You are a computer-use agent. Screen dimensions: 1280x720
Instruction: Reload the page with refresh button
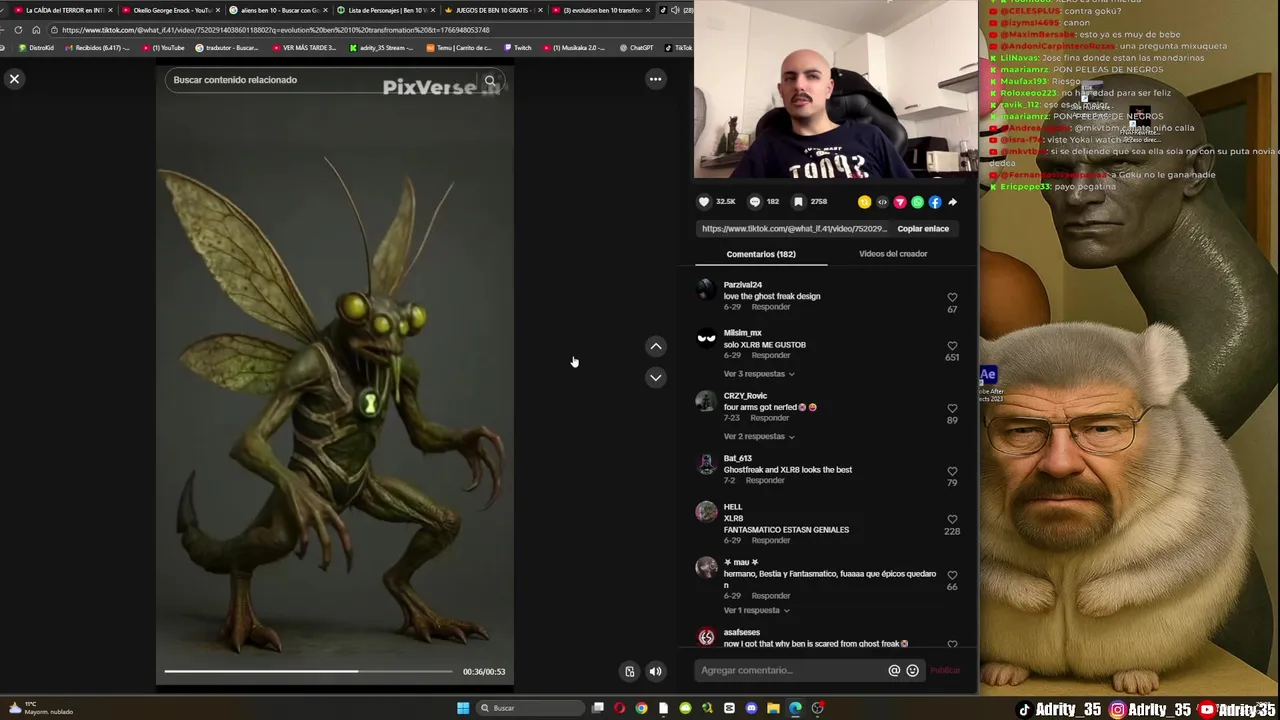click(18, 30)
